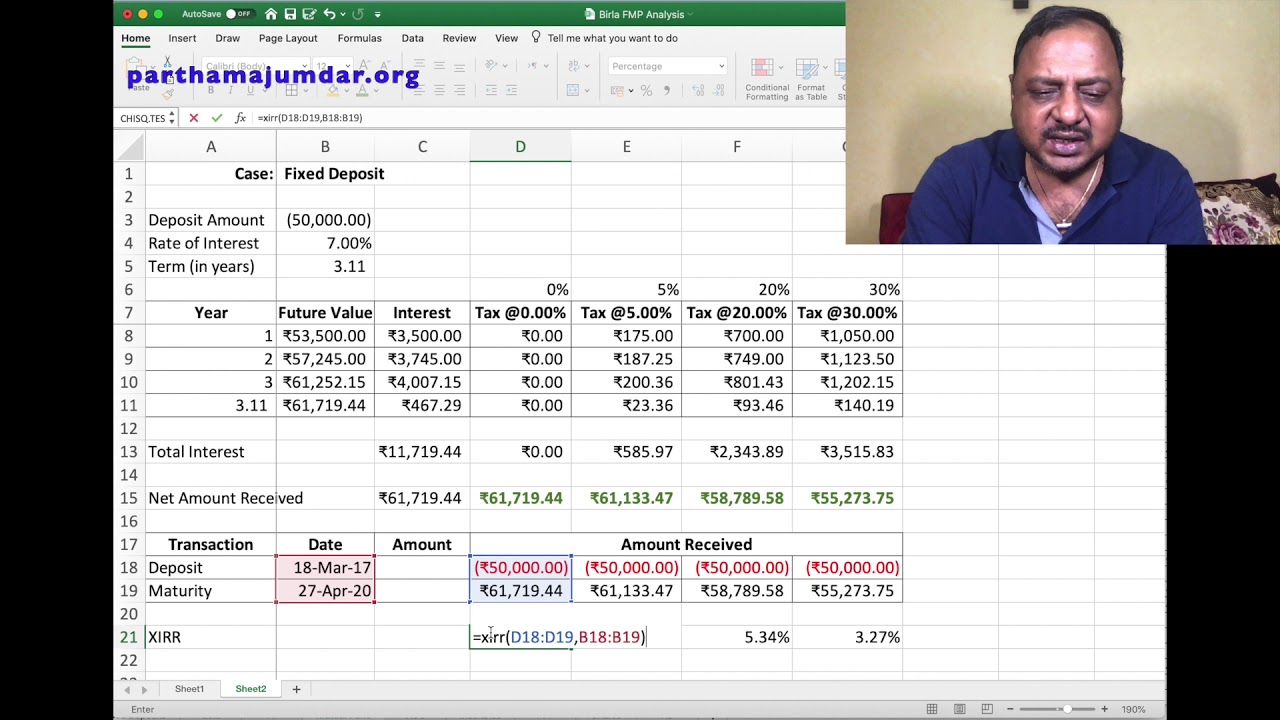Image resolution: width=1280 pixels, height=720 pixels.
Task: Click the zoom slider in status bar
Action: tap(1058, 709)
